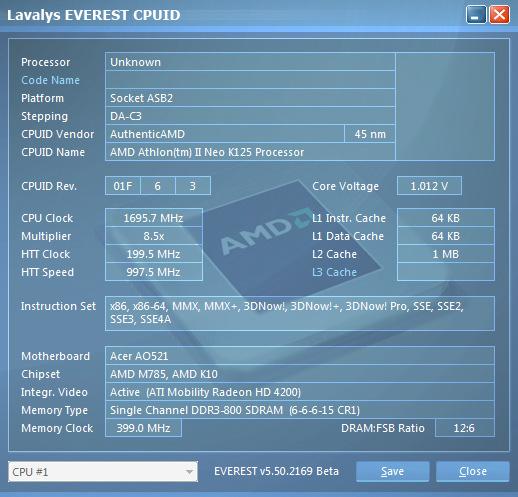
Task: Click the 'Instruction Set' label
Action: click(x=58, y=306)
